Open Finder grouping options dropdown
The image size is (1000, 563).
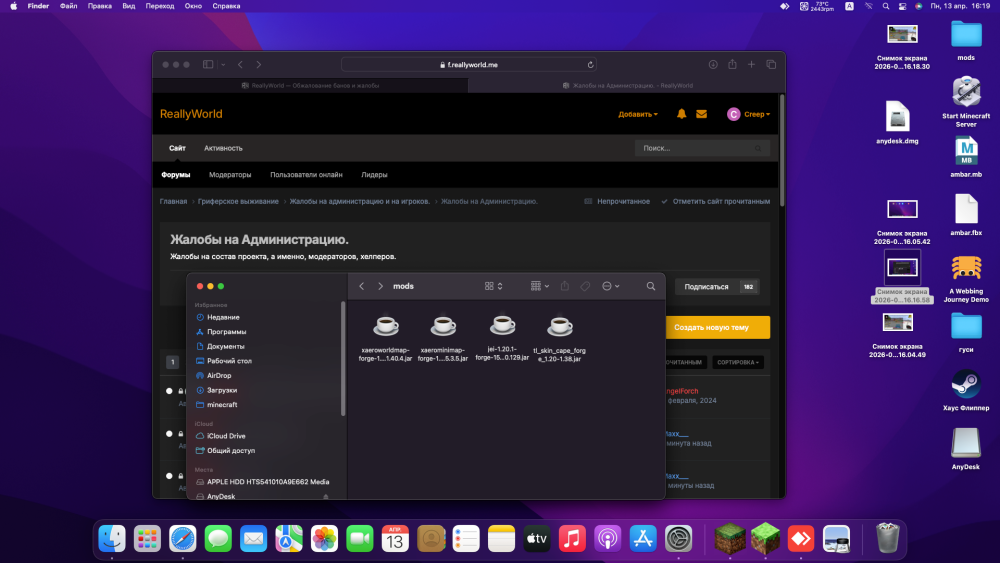(x=540, y=286)
